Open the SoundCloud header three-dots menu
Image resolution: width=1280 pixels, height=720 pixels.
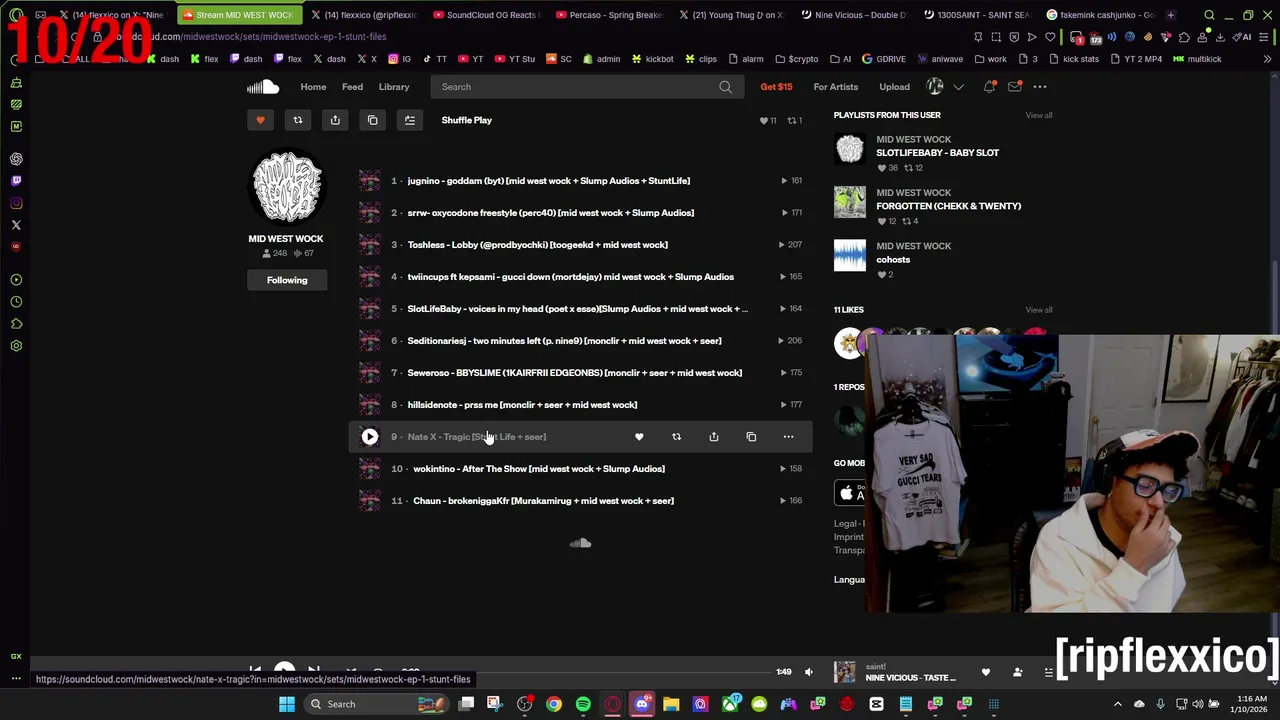pos(1040,87)
